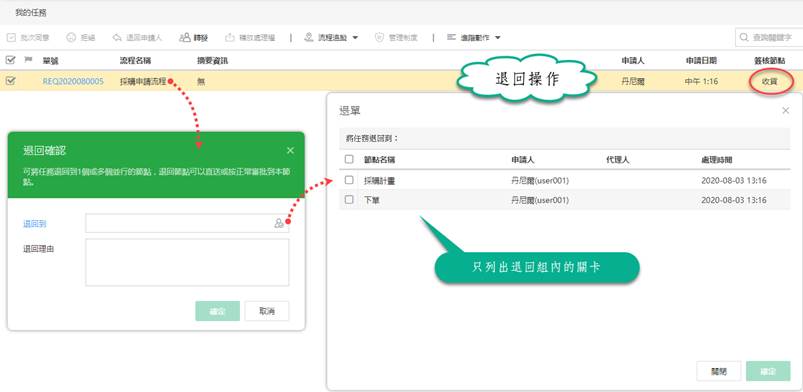Uncheck the REQ2020080005 row checkbox
This screenshot has height=392, width=803.
coord(10,80)
